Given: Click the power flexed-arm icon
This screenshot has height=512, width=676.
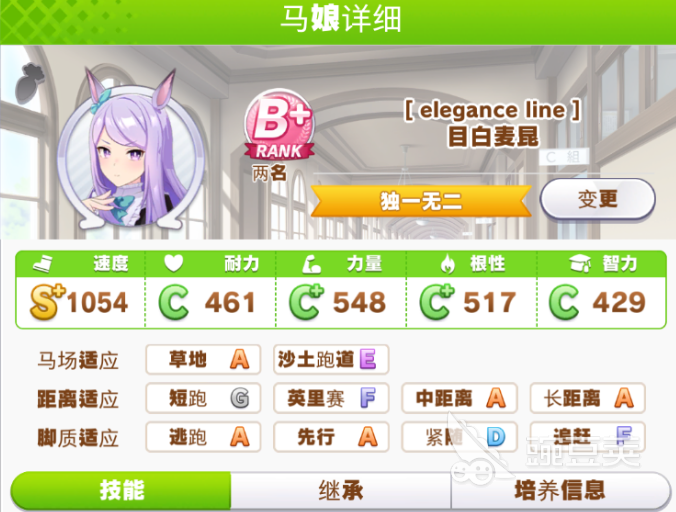Looking at the screenshot, I should pyautogui.click(x=311, y=264).
